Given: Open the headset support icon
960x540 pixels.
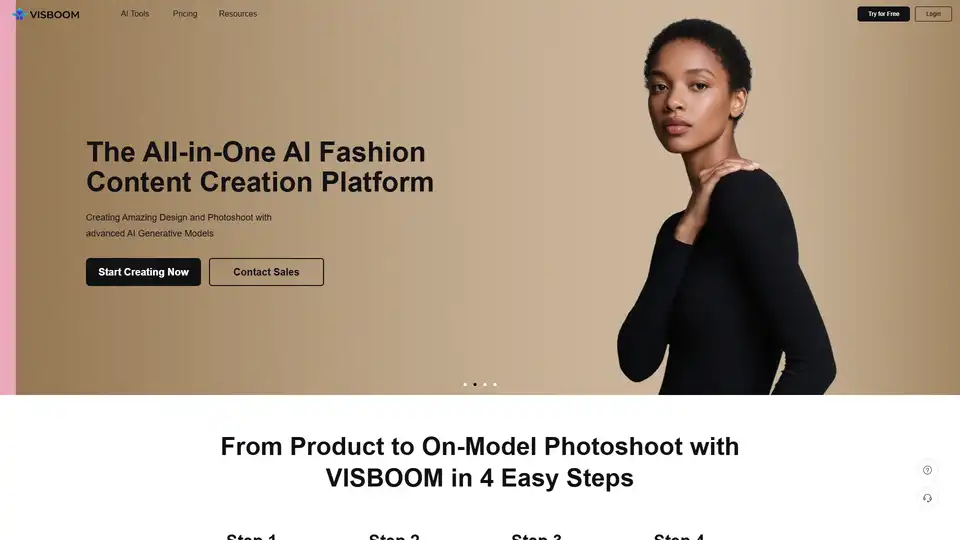Looking at the screenshot, I should [x=927, y=498].
